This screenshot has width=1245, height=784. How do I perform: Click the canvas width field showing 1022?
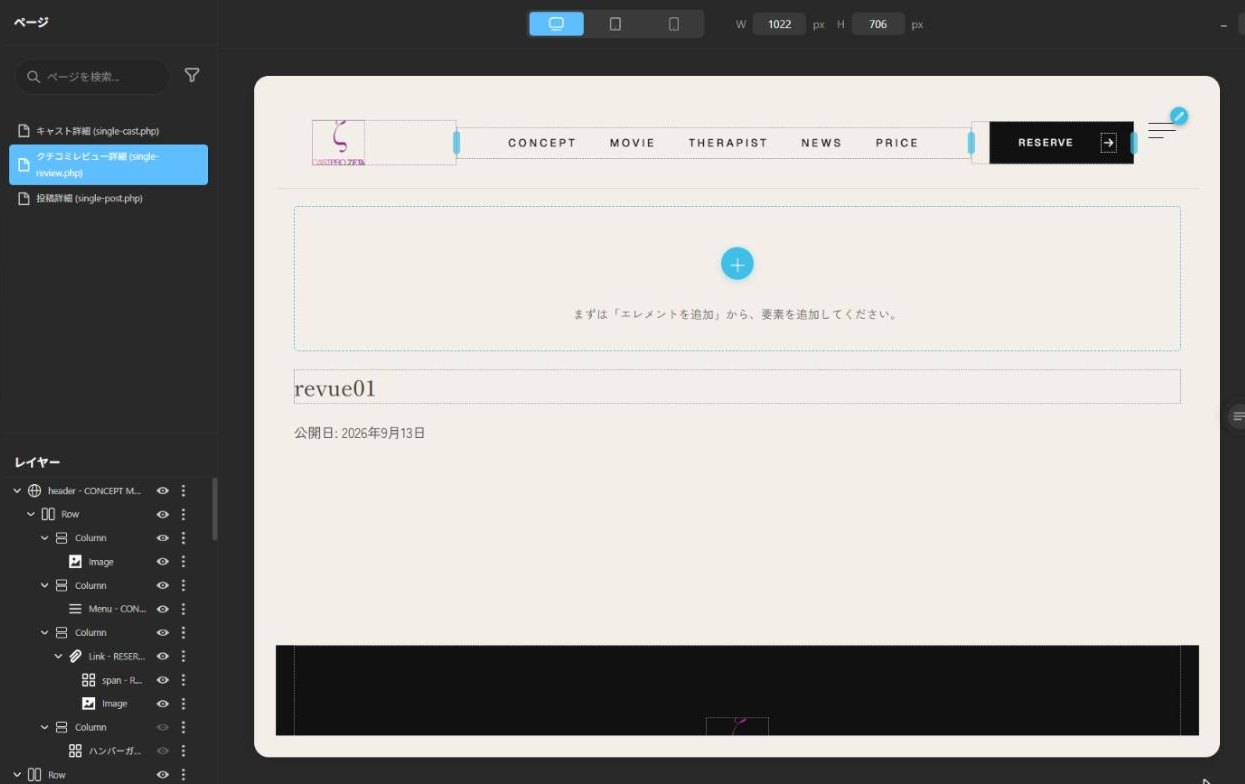click(x=779, y=24)
